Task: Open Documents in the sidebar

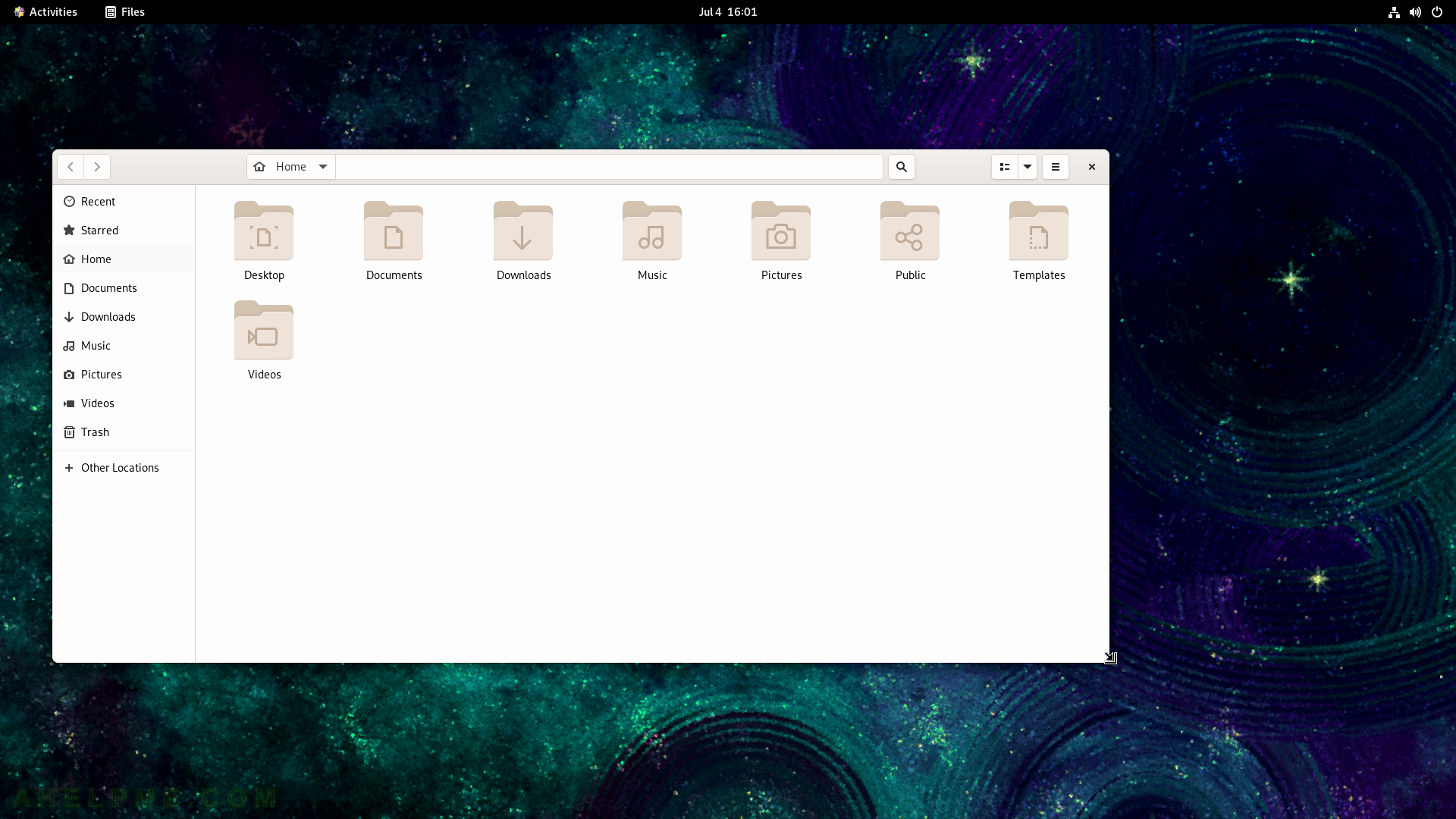Action: pos(124,288)
